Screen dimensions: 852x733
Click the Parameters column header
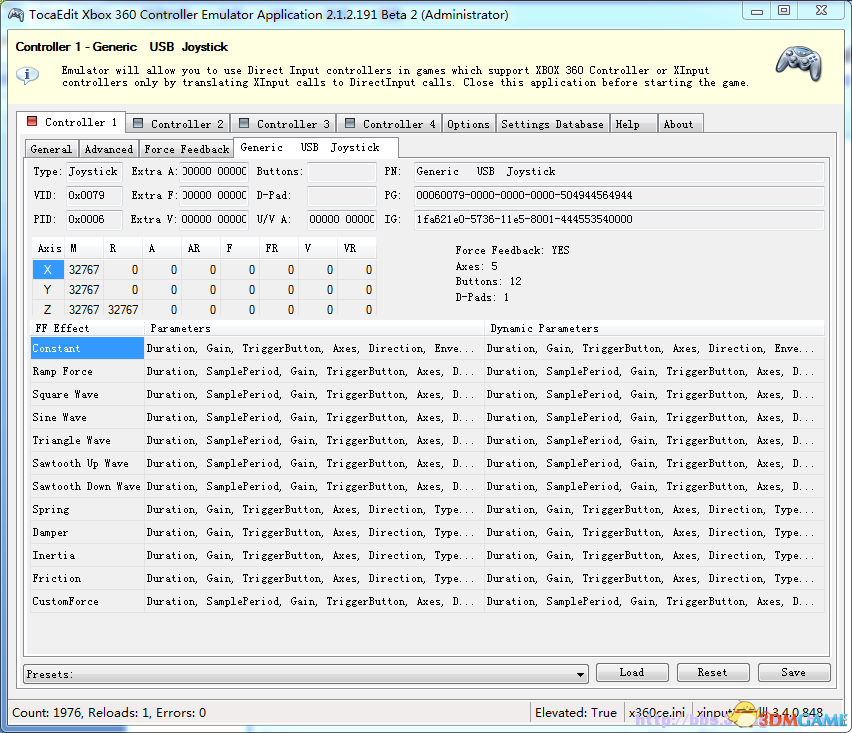click(x=314, y=328)
